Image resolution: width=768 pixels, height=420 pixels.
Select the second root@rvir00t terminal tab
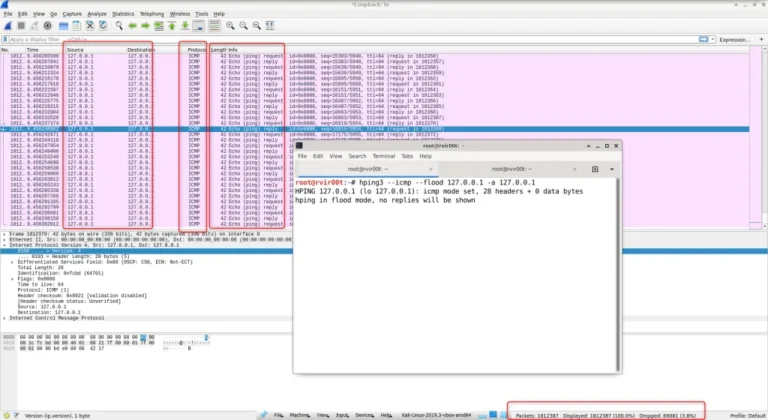pyautogui.click(x=510, y=170)
